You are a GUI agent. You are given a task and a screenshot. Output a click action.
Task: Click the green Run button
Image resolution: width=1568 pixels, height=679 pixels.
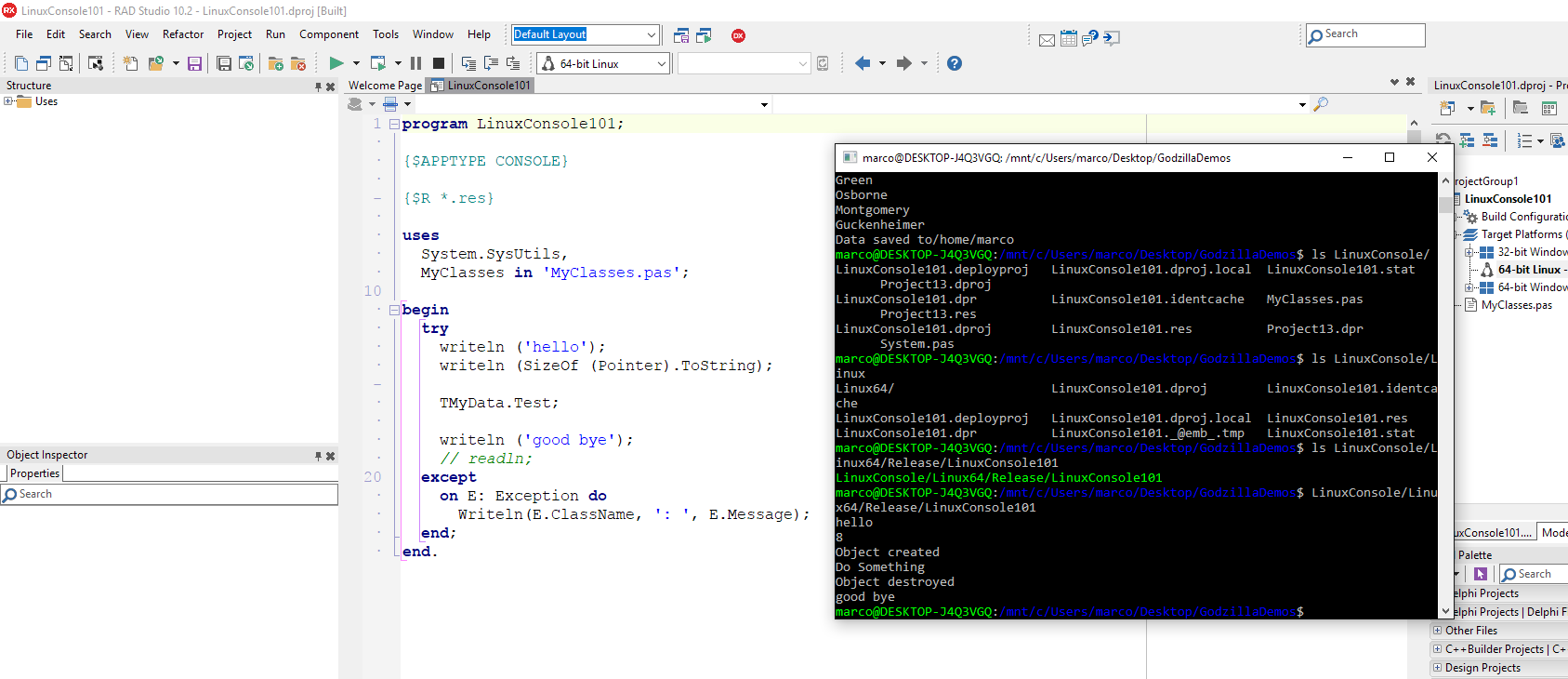click(336, 63)
